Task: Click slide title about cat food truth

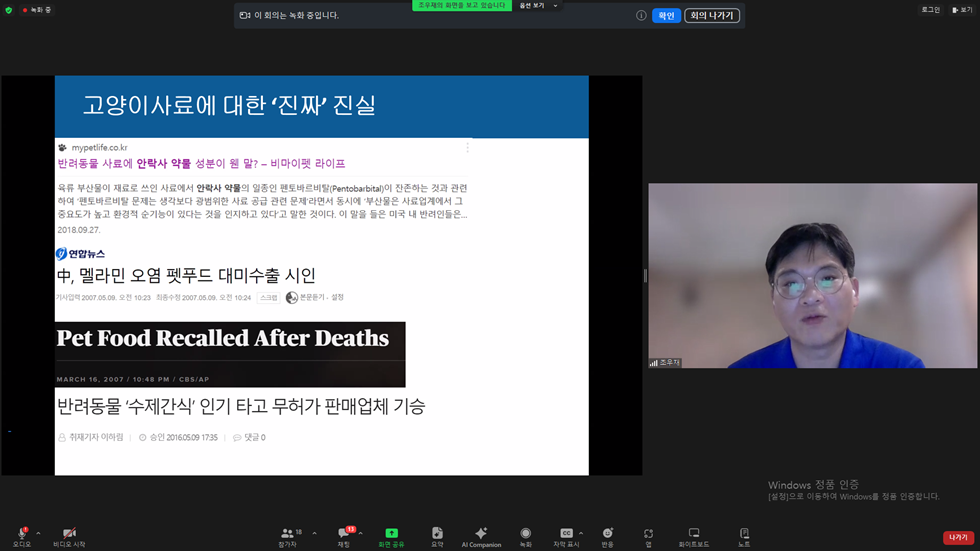Action: coord(229,105)
